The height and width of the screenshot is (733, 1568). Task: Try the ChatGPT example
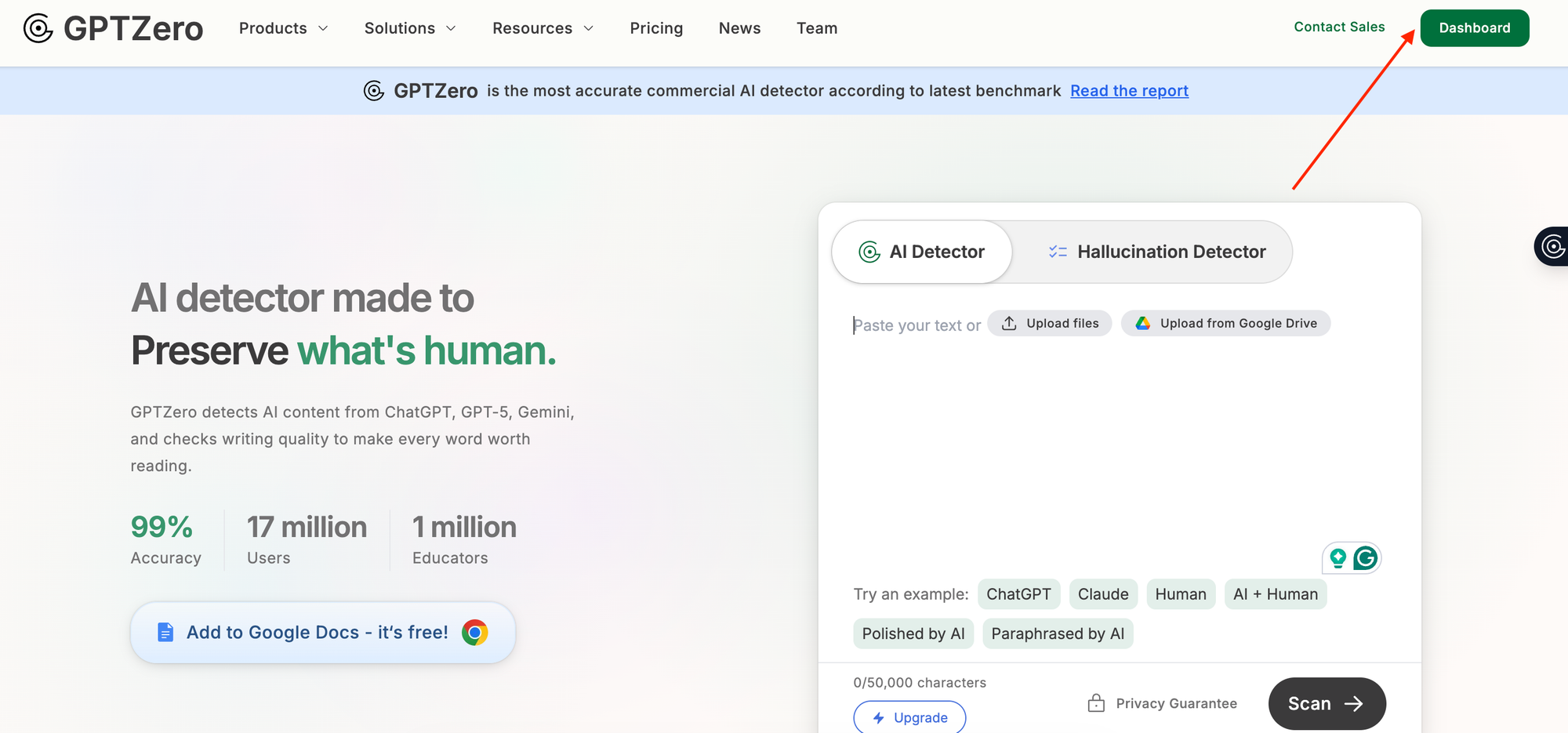[1018, 594]
